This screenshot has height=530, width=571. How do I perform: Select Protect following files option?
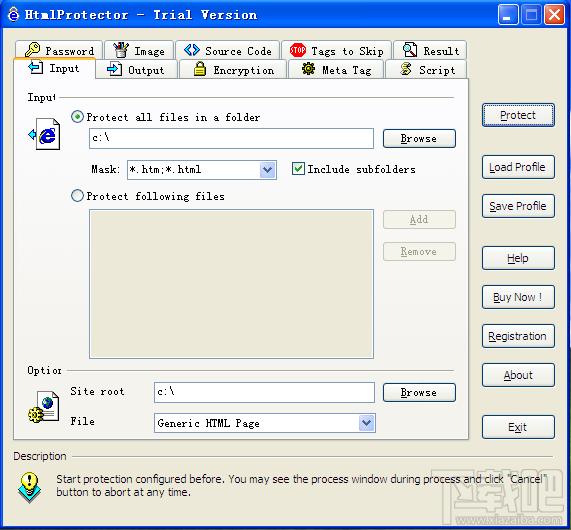pos(77,196)
